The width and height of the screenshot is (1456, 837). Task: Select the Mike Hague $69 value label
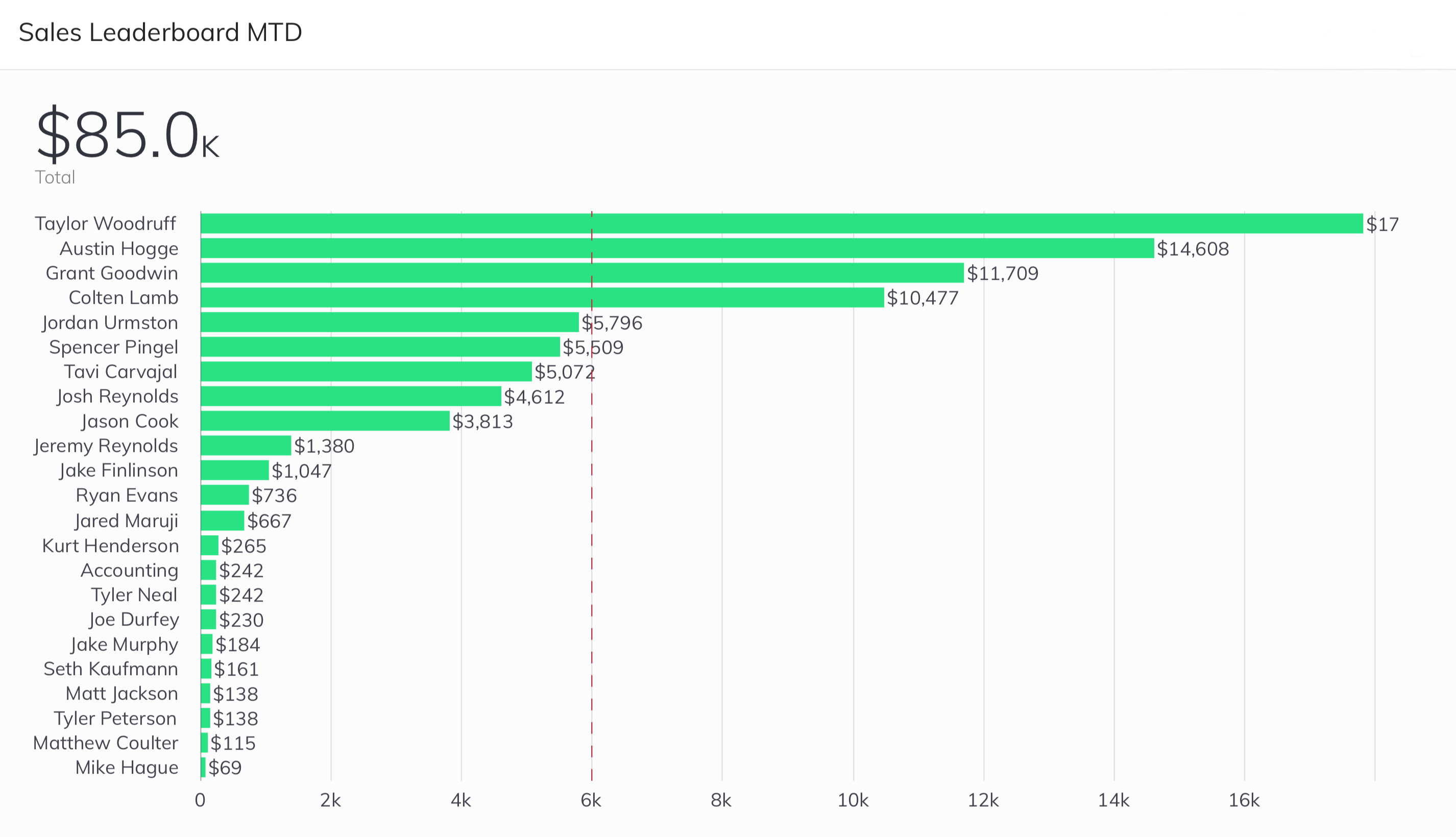pos(225,768)
